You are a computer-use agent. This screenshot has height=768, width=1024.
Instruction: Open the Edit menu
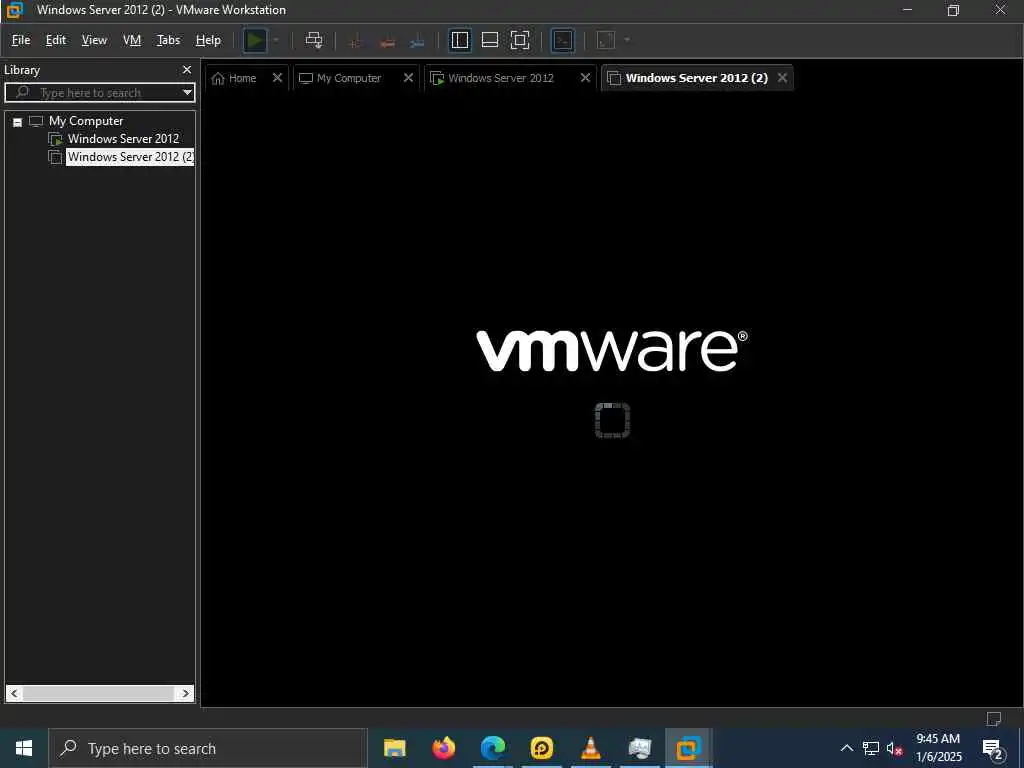[56, 40]
